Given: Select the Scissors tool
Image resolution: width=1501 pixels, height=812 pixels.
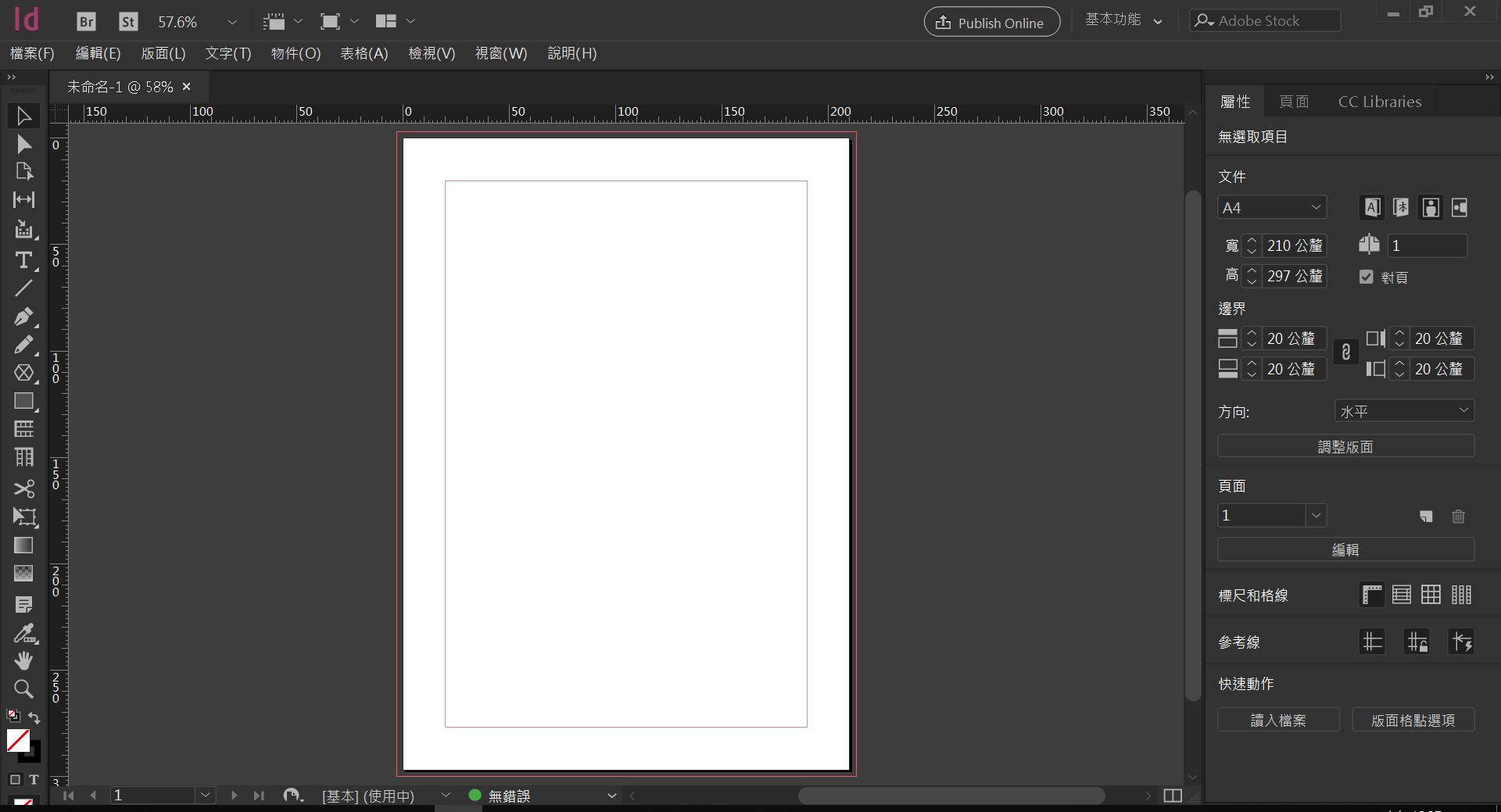Looking at the screenshot, I should tap(23, 488).
